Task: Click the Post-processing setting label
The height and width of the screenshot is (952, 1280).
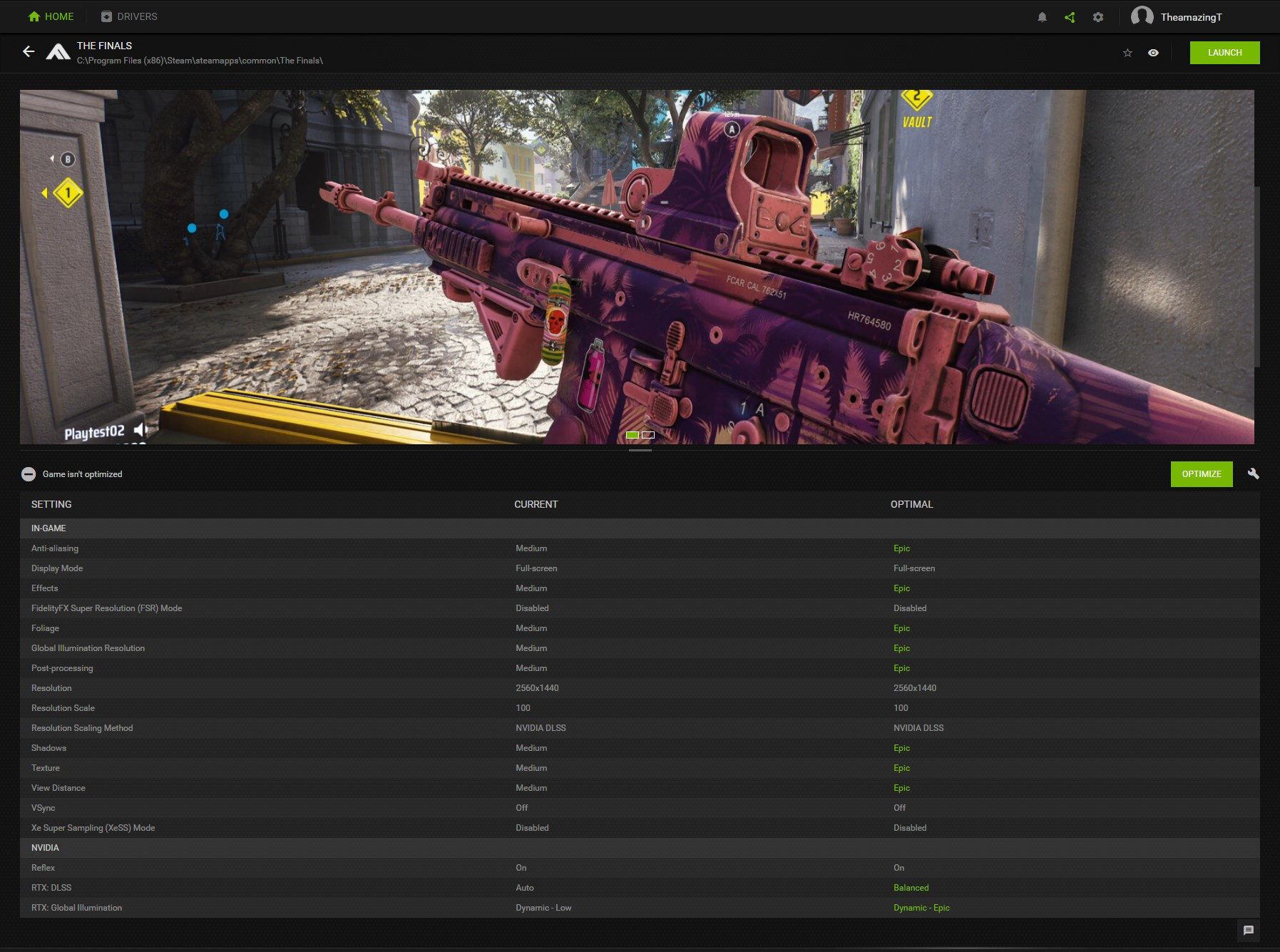Action: (62, 668)
